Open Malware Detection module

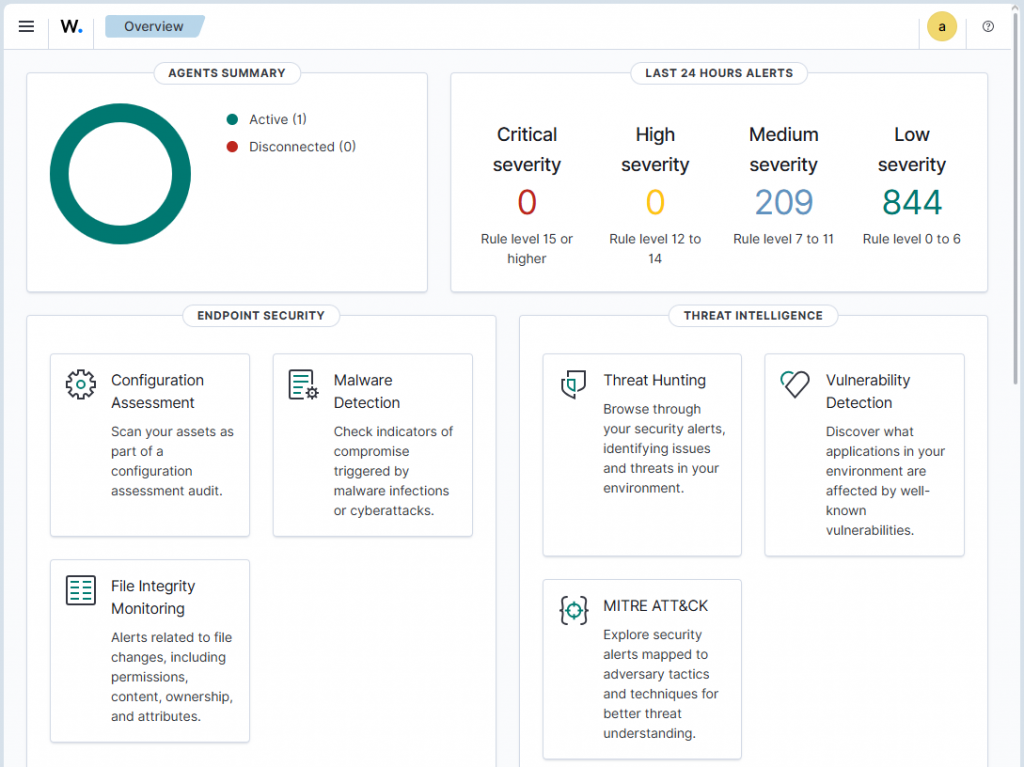[x=373, y=445]
